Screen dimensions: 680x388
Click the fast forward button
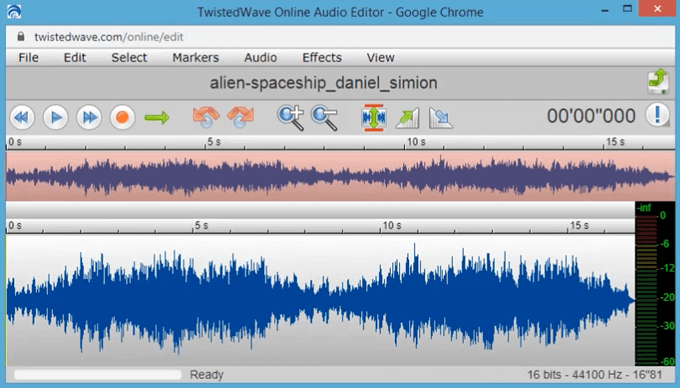(x=89, y=117)
